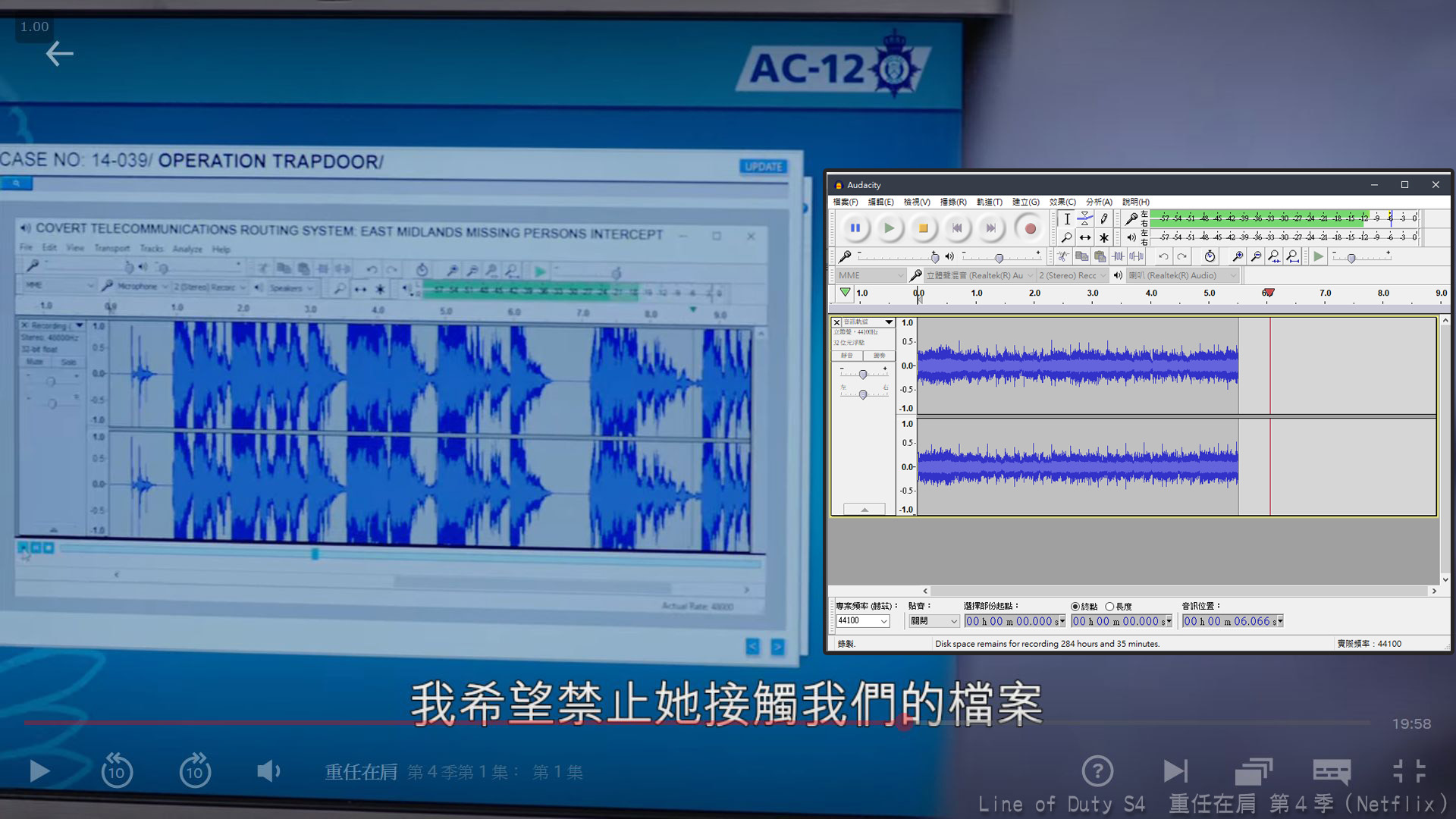The image size is (1456, 819).
Task: Click the recording meter microphone icon
Action: [x=1131, y=218]
